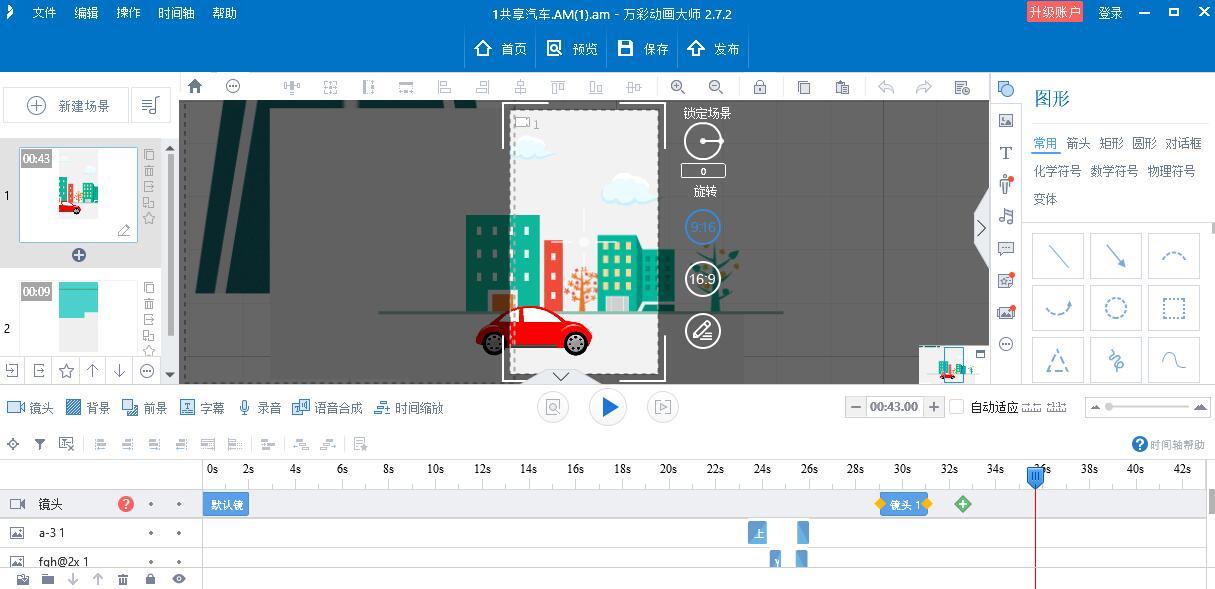Switch to the 箭头 shapes tab
Screen dimensions: 1215x589
(x=1078, y=143)
